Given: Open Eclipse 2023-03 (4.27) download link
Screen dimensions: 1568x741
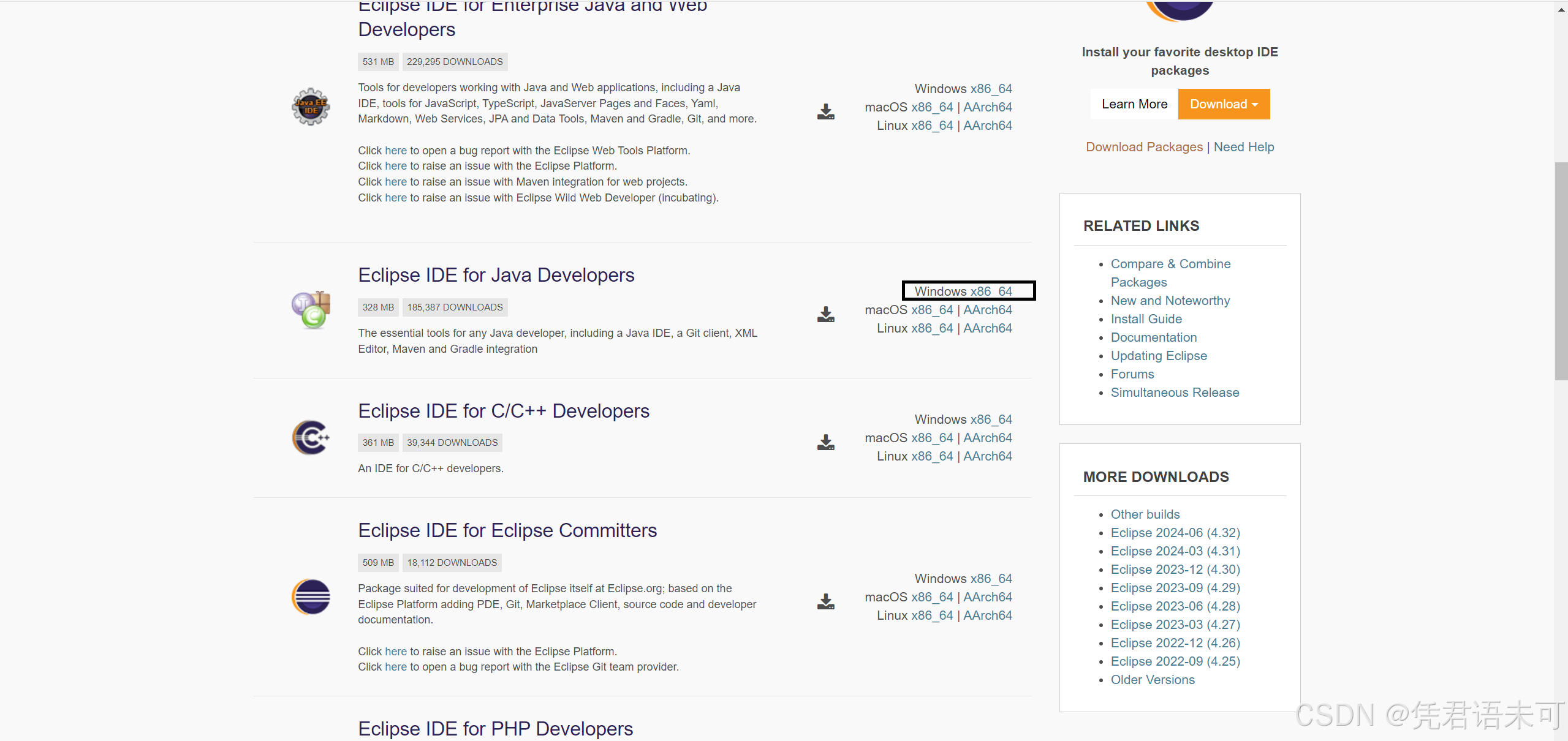Looking at the screenshot, I should coord(1175,625).
